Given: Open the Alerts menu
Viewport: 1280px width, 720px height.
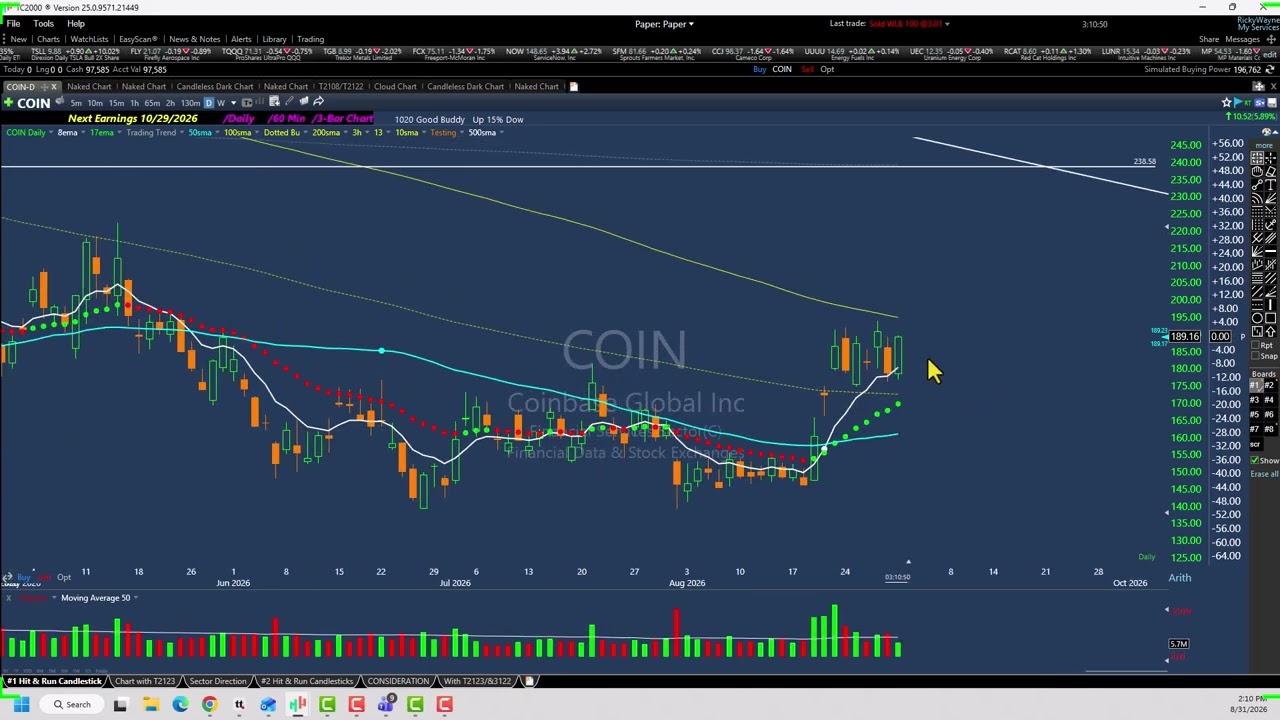Looking at the screenshot, I should 241,39.
